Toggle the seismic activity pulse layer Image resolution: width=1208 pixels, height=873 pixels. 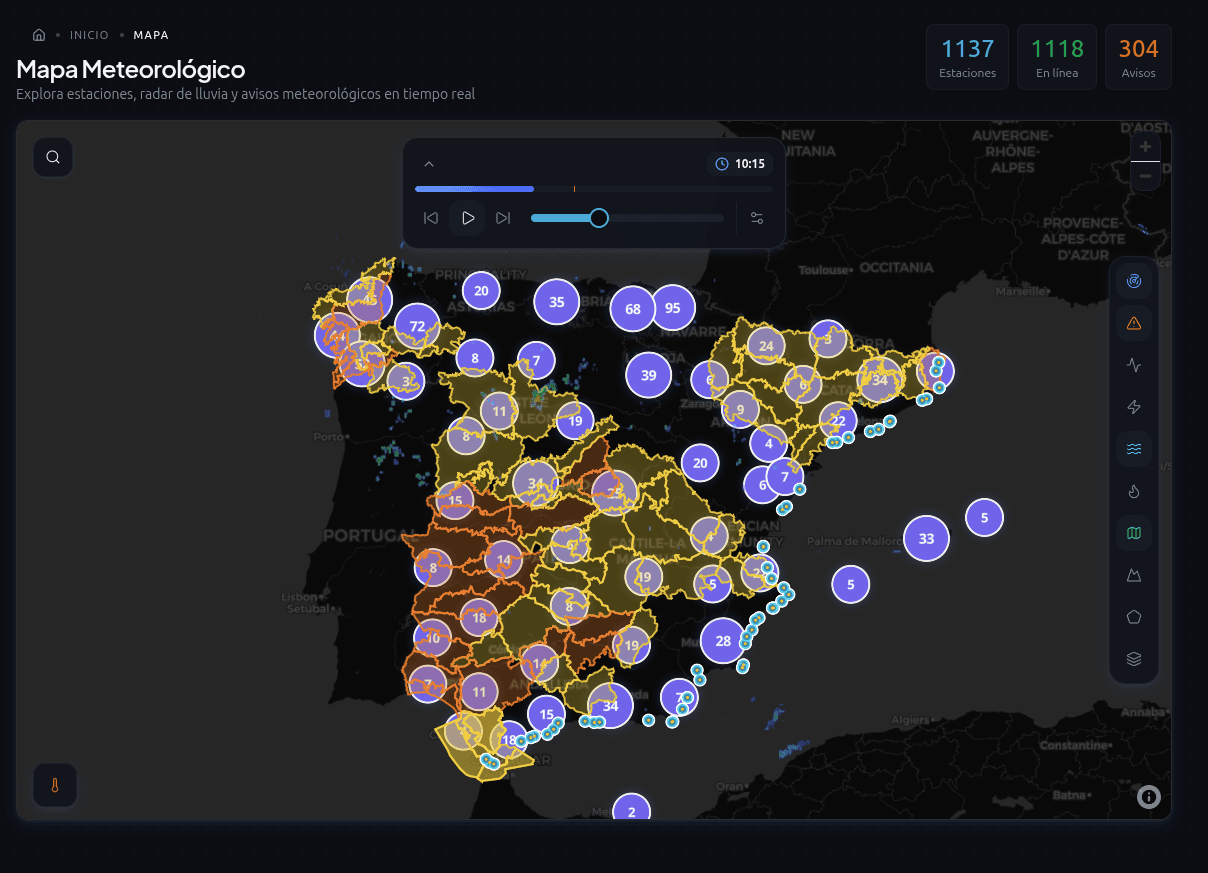[x=1134, y=365]
